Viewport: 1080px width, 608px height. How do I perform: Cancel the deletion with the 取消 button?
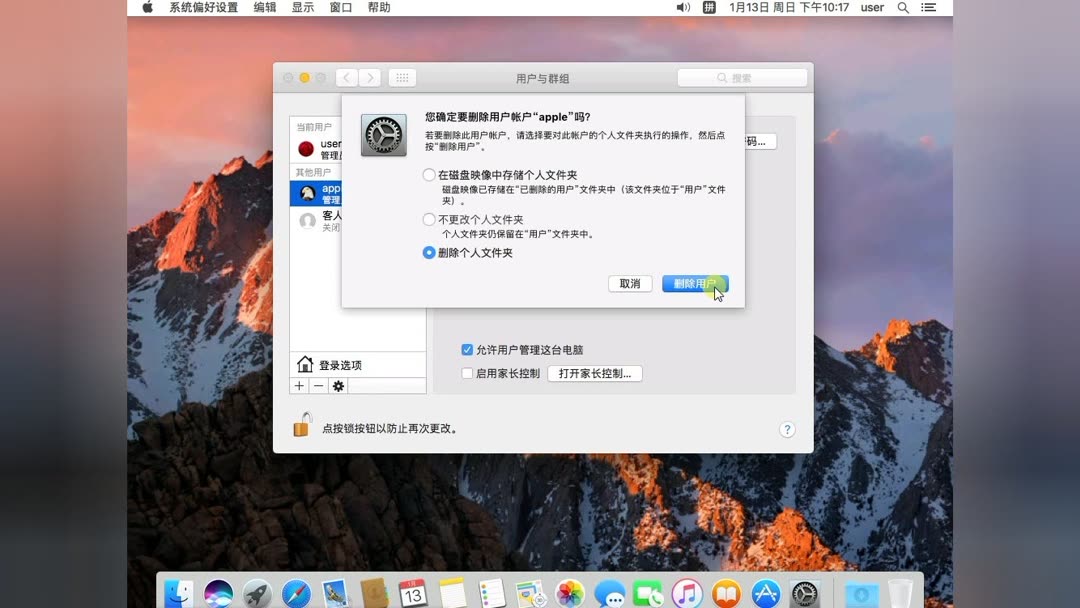point(629,283)
